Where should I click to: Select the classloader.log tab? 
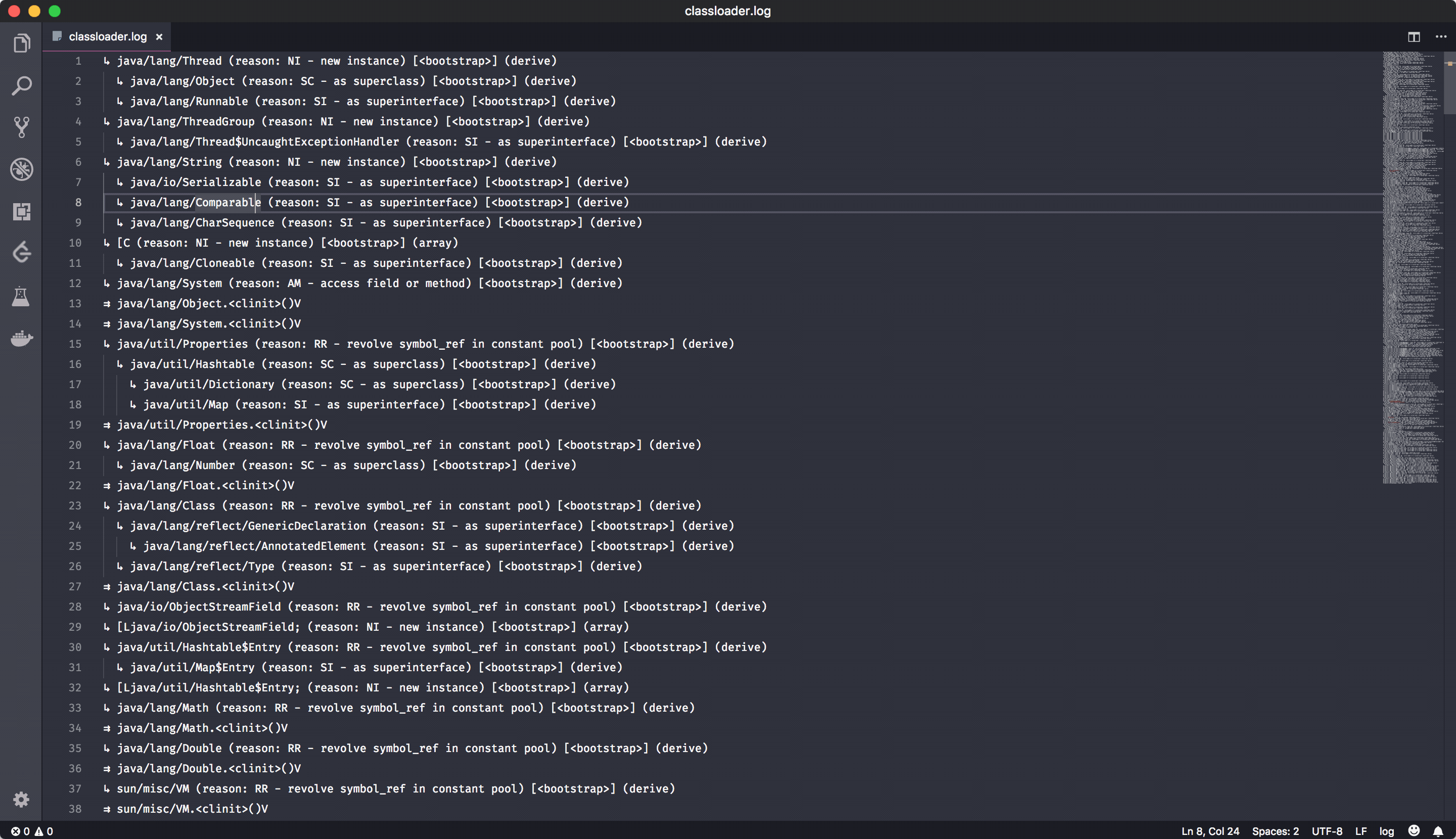point(107,37)
